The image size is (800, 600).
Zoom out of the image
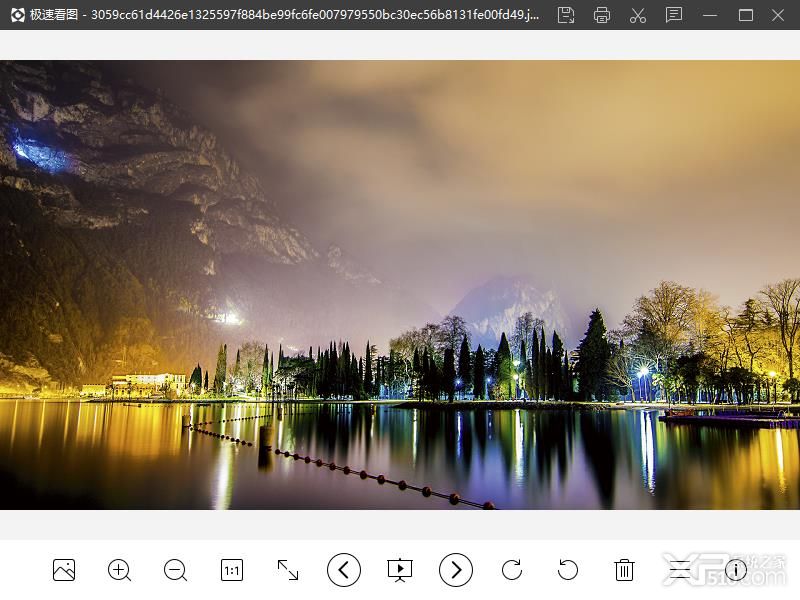coord(175,570)
